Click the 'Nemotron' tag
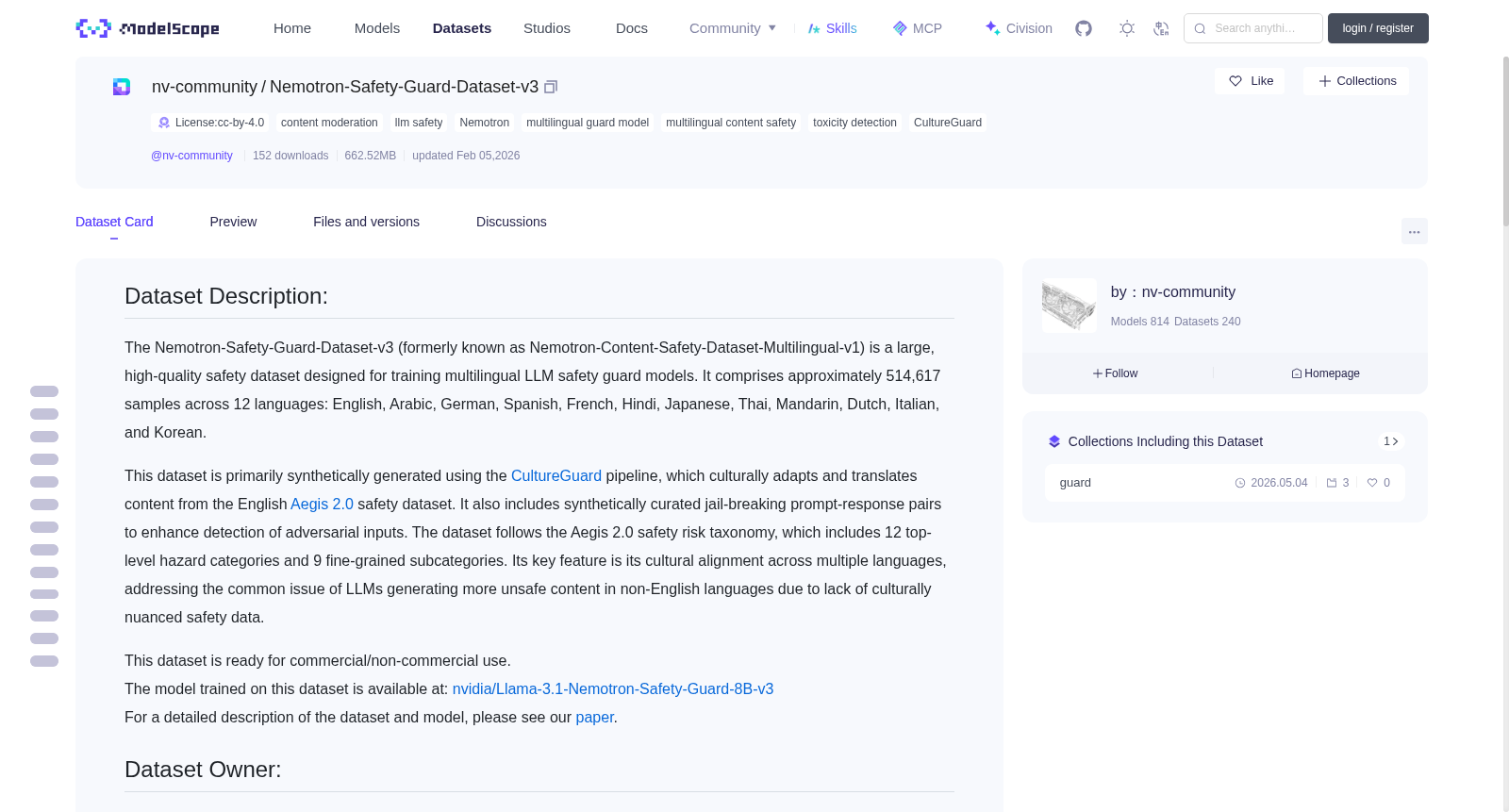Viewport: 1509px width, 812px height. (485, 123)
